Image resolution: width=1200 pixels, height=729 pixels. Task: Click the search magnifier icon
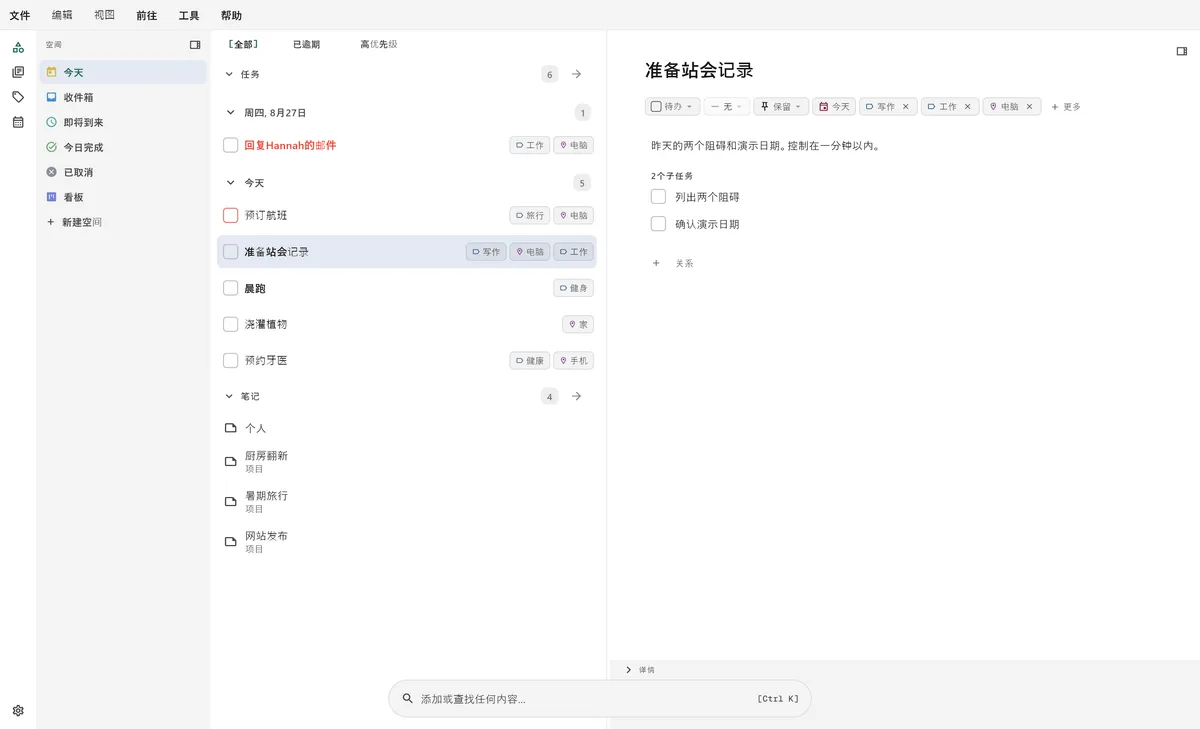click(x=407, y=699)
